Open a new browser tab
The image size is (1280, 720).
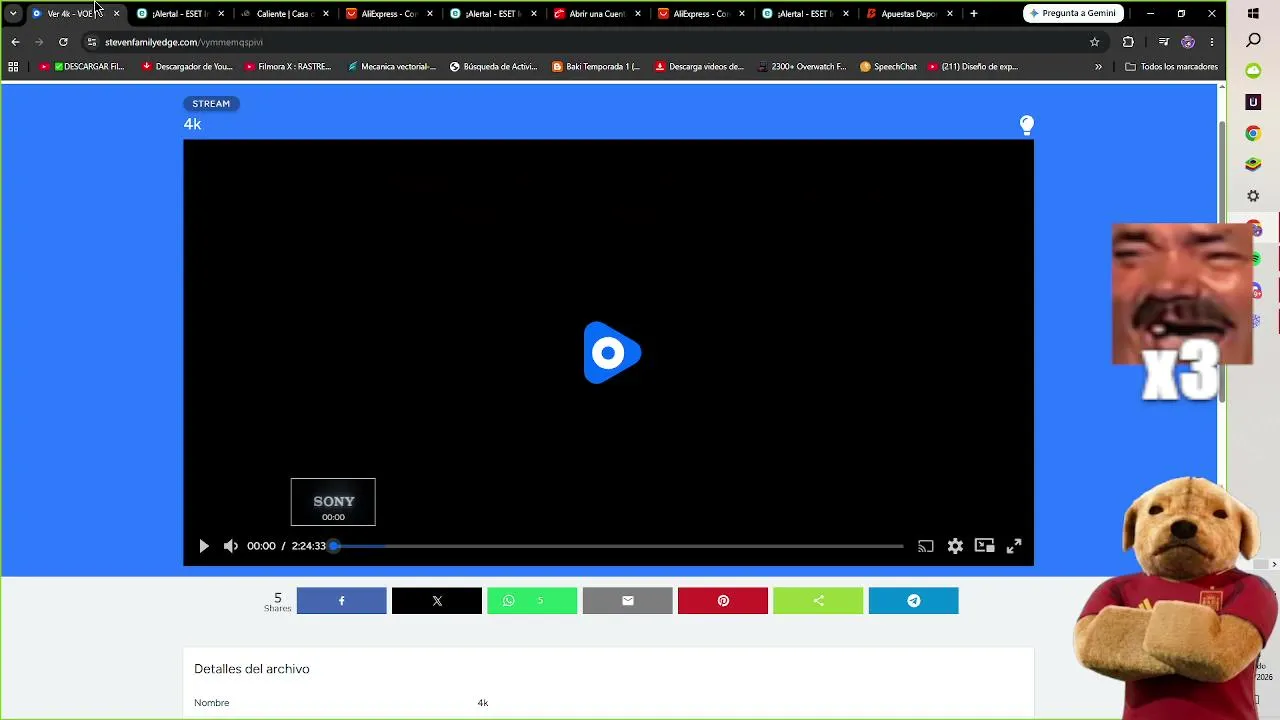click(974, 14)
